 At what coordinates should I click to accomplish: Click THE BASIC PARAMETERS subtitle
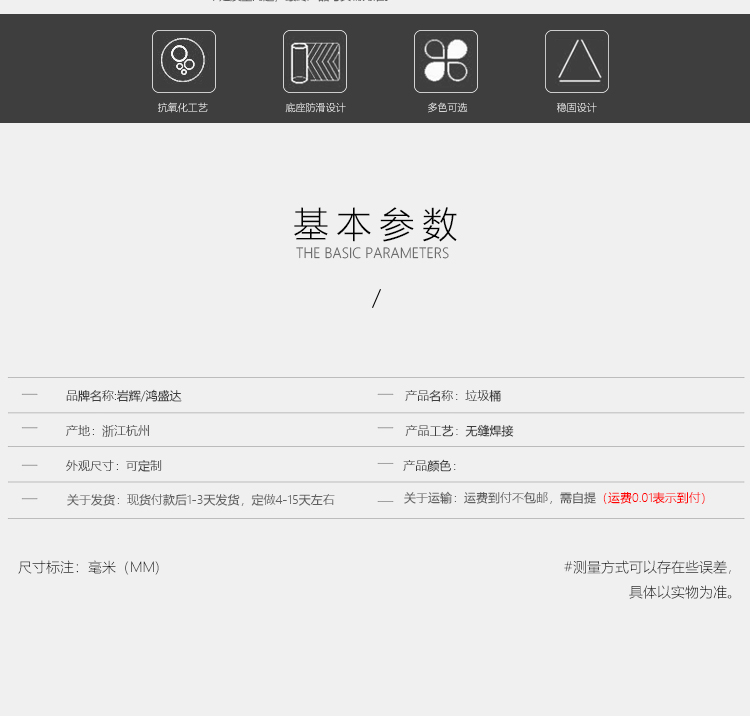(372, 254)
